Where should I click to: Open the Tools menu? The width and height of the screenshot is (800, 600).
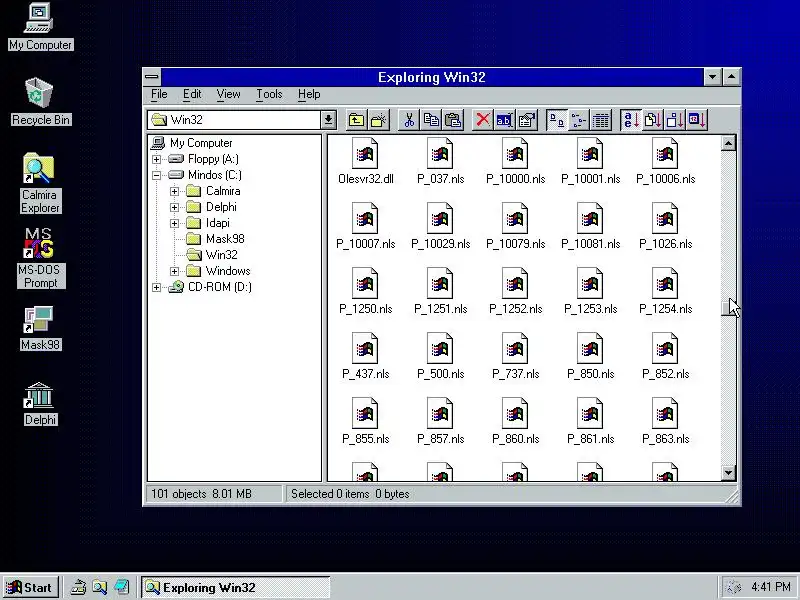[269, 94]
